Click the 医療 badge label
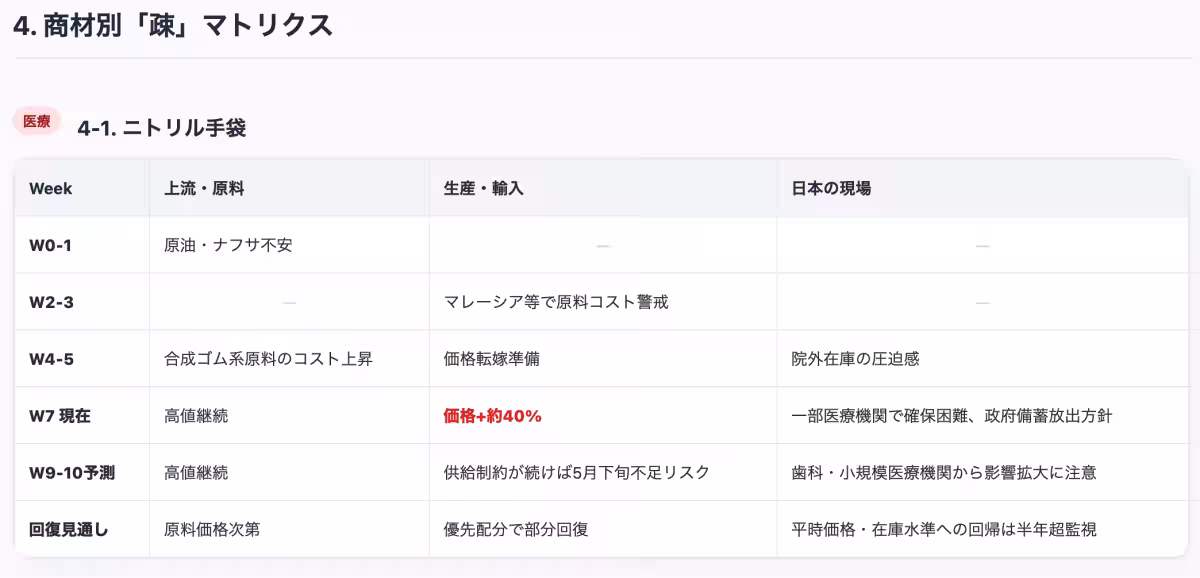Image resolution: width=1200 pixels, height=578 pixels. [x=36, y=120]
